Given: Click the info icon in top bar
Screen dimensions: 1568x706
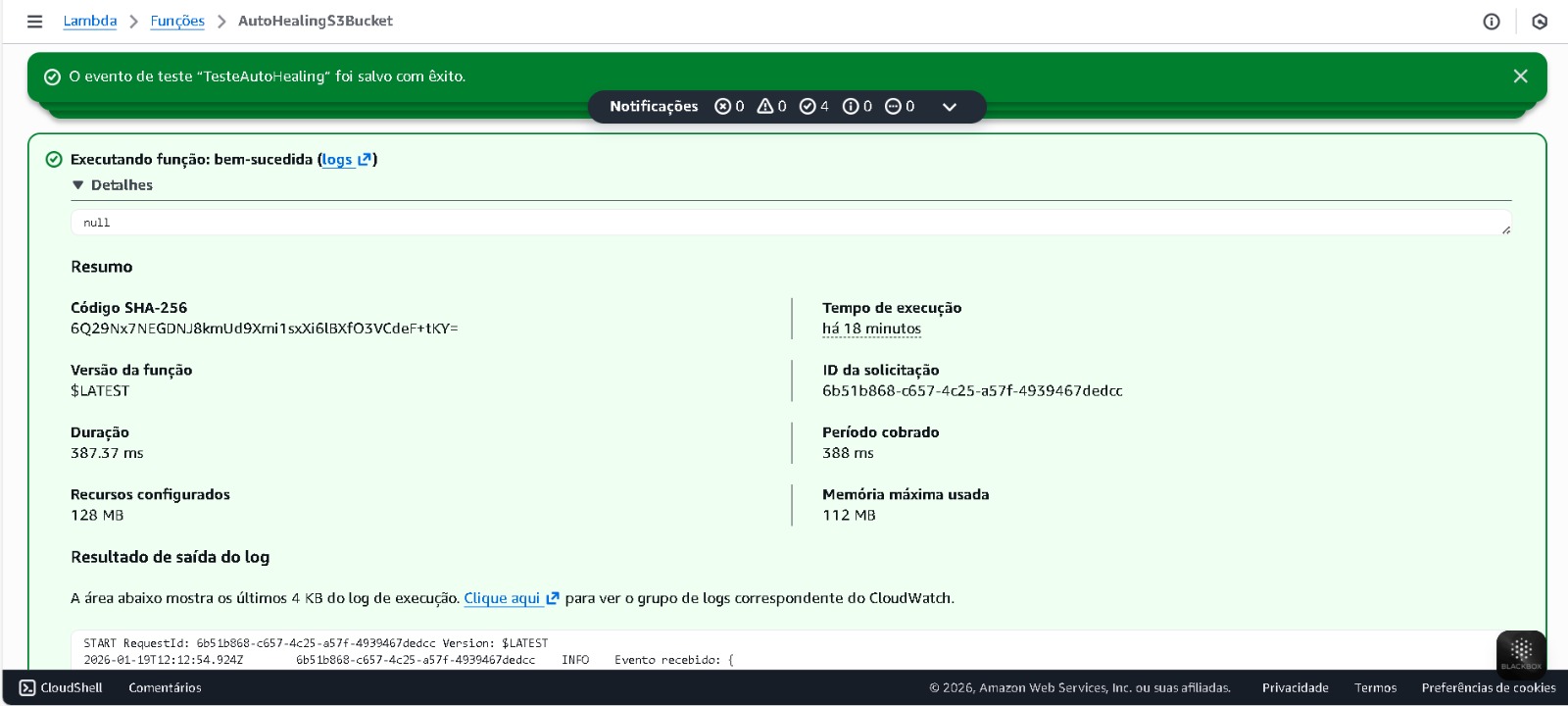Looking at the screenshot, I should (1491, 22).
